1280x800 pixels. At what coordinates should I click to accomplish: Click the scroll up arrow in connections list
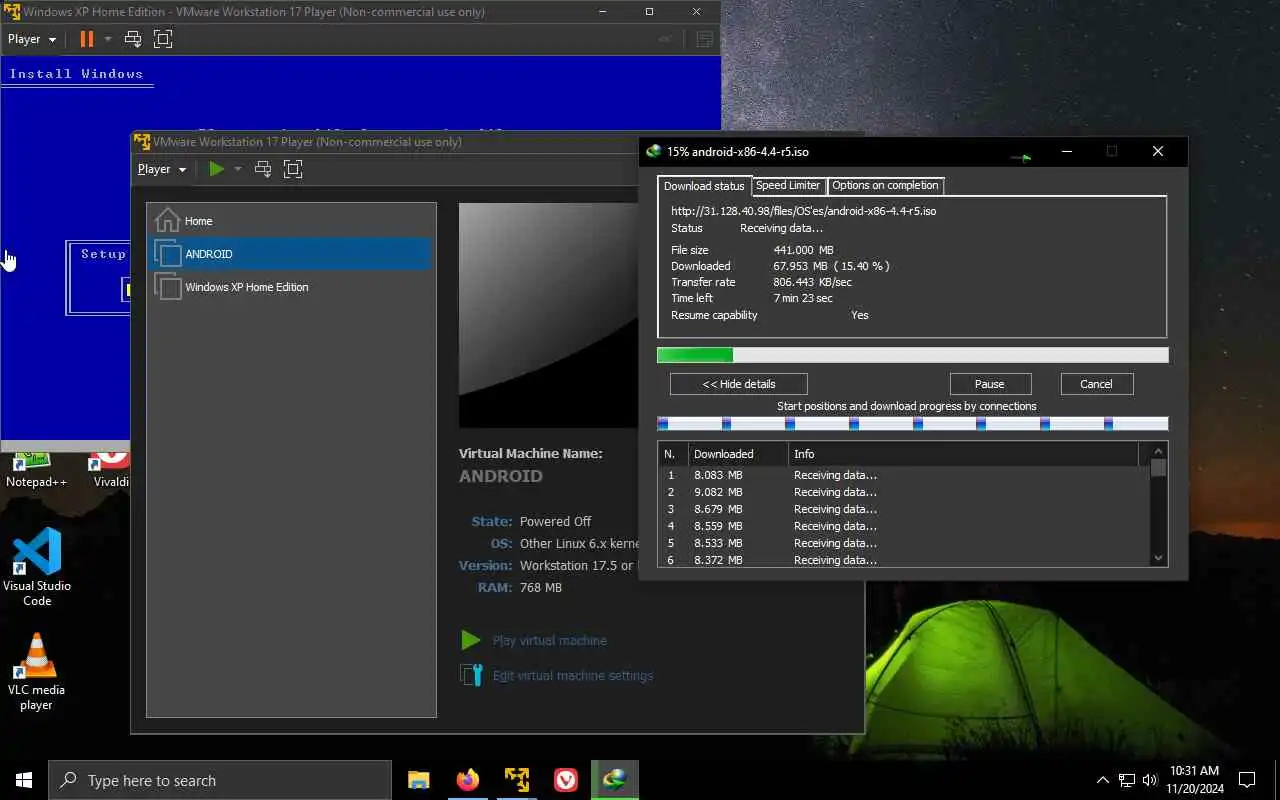(x=1159, y=452)
